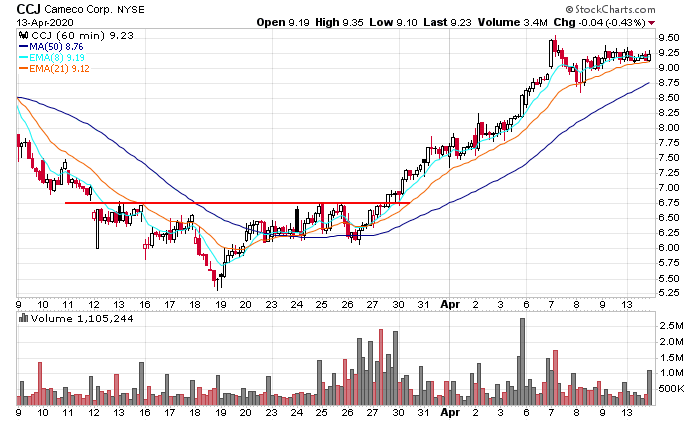Viewport: 700px width, 421px height.
Task: Click the CCJ (60 min) 9.23 legend label
Action: [x=82, y=35]
